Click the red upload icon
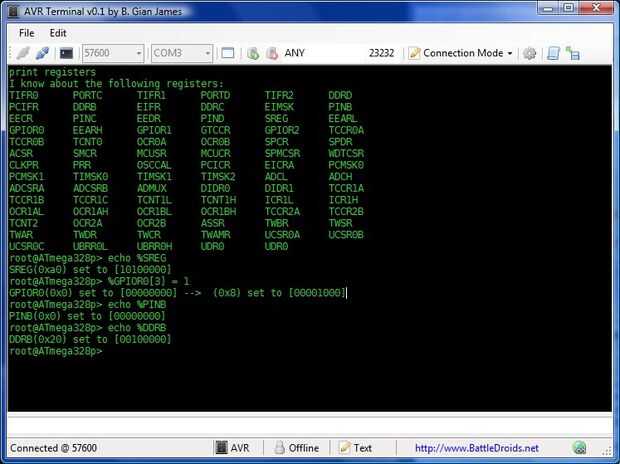 click(x=272, y=53)
